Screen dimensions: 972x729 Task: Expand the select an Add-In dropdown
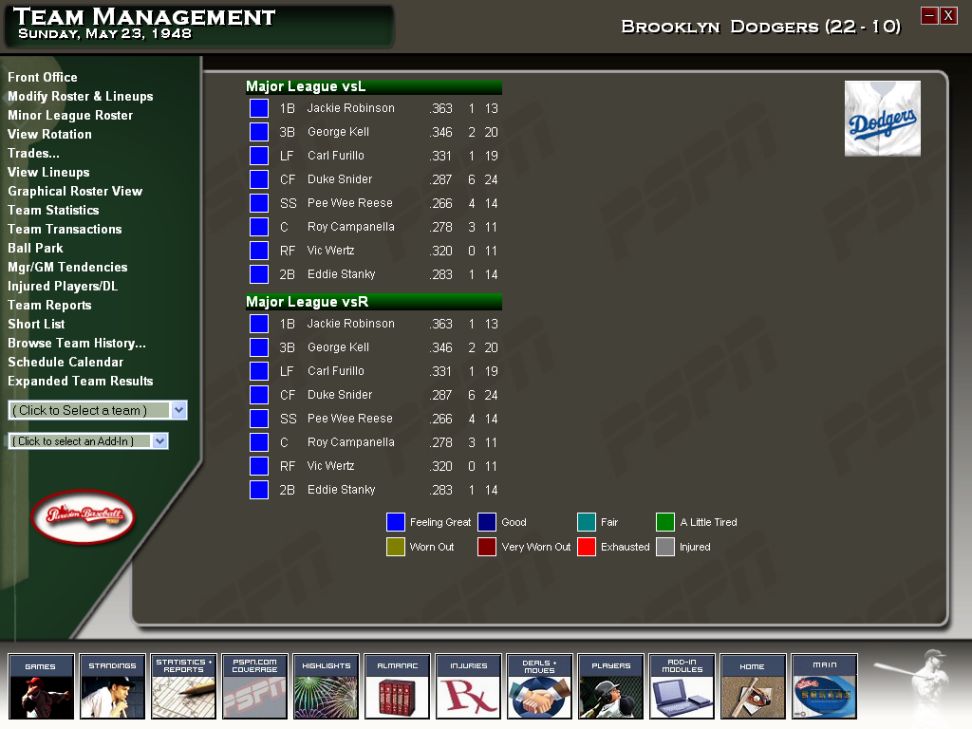tap(160, 441)
